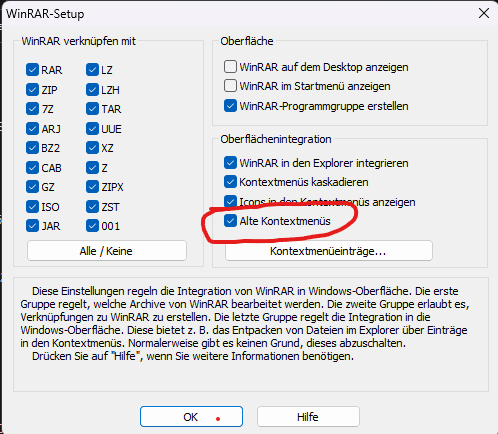Open Kontextmenüeinträge settings dialog
The height and width of the screenshot is (434, 498).
[x=329, y=251]
